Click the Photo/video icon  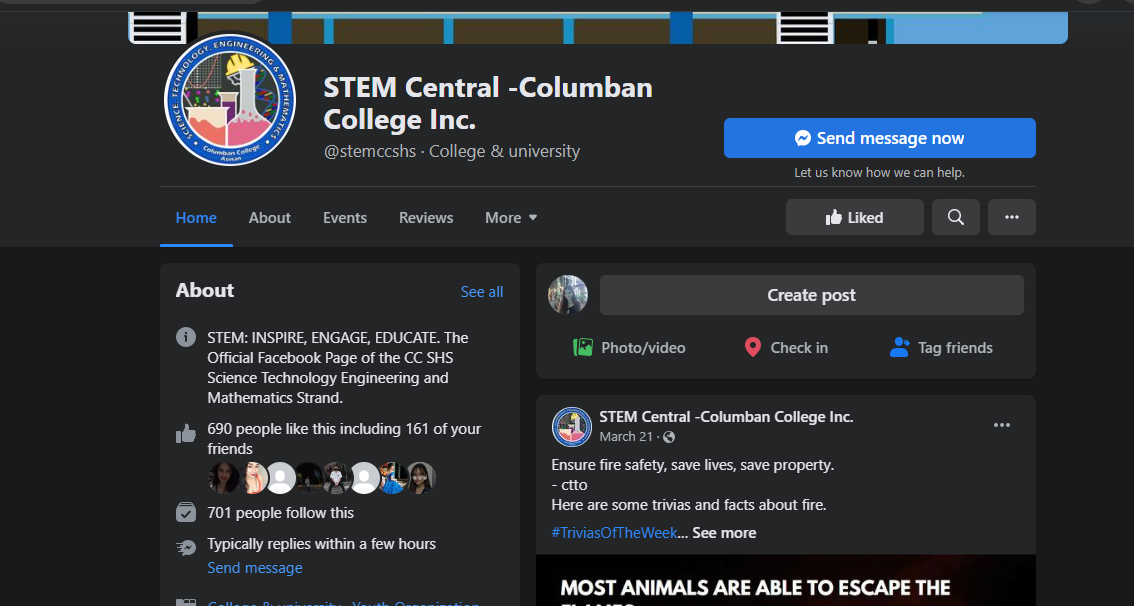click(583, 348)
